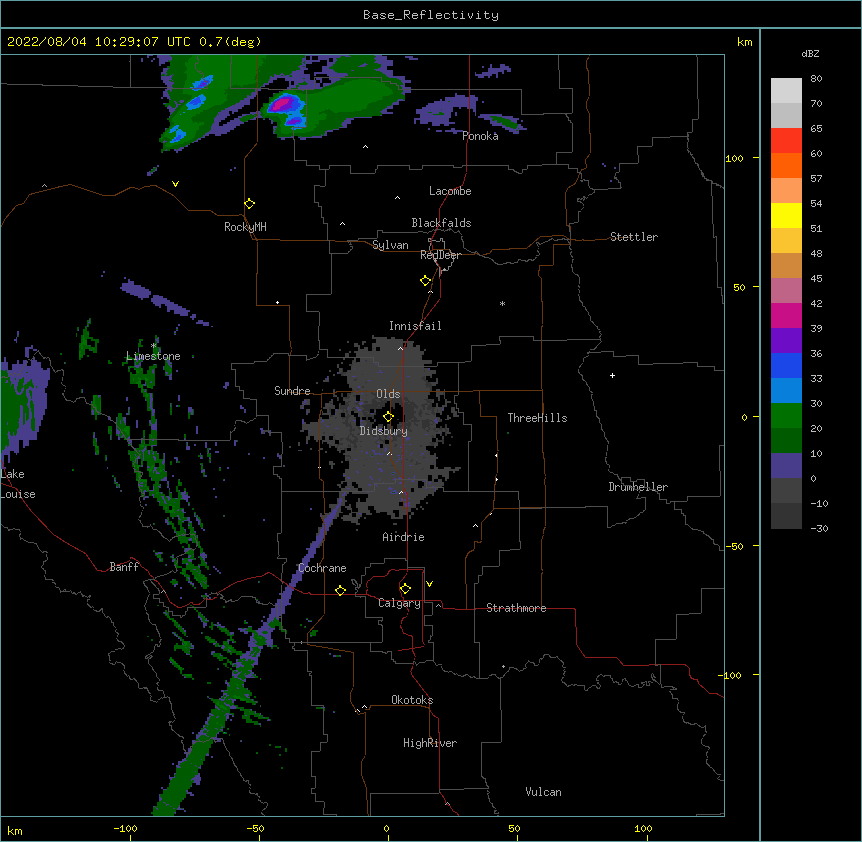This screenshot has height=842, width=862.
Task: Select the yellow diamond marker below Cochrane
Action: (x=340, y=590)
